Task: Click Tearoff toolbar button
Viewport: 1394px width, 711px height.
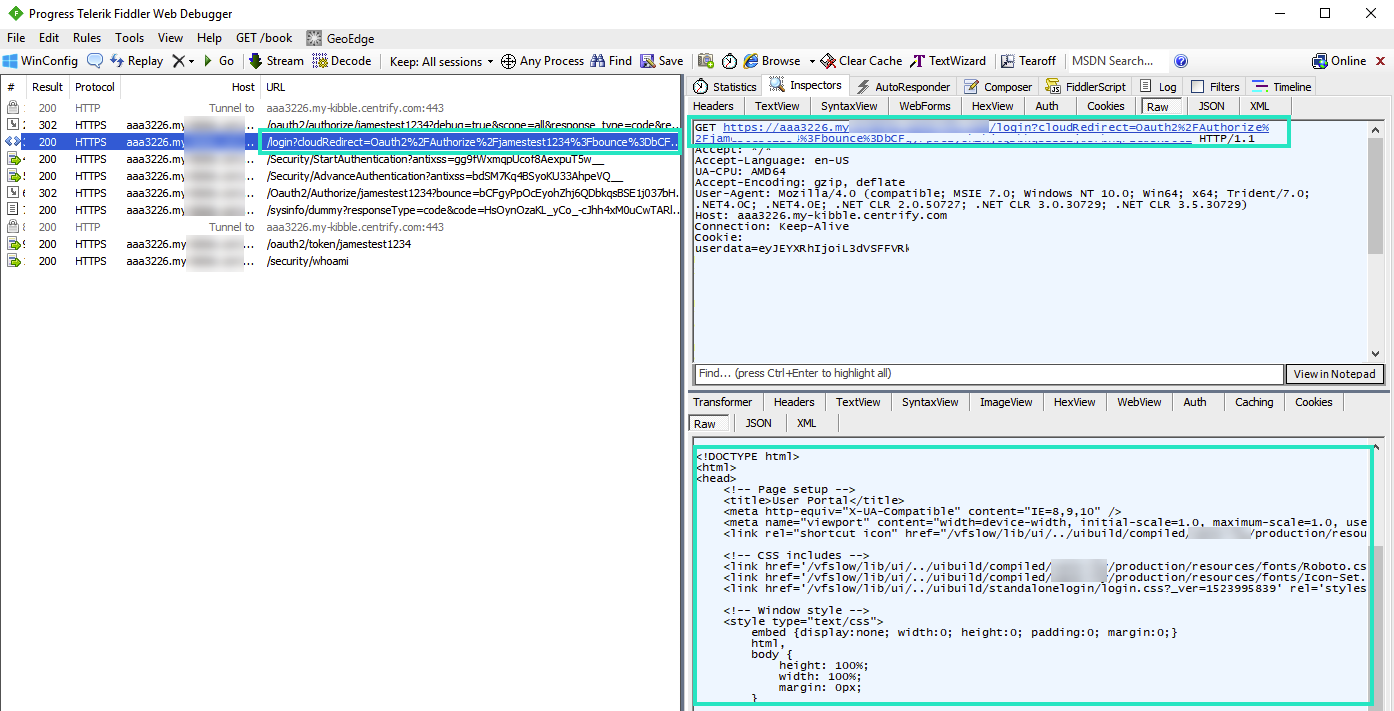Action: click(x=1029, y=61)
